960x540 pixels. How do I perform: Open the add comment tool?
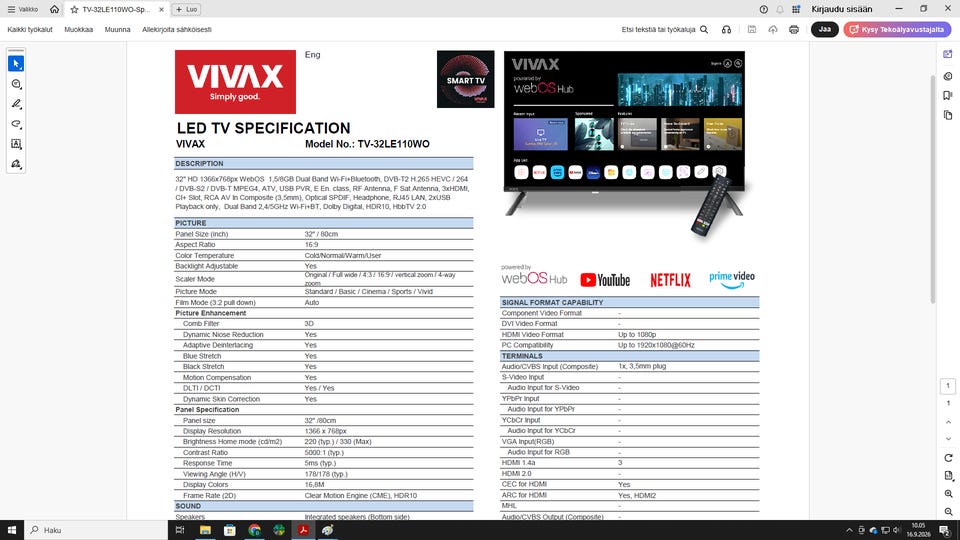tap(16, 84)
